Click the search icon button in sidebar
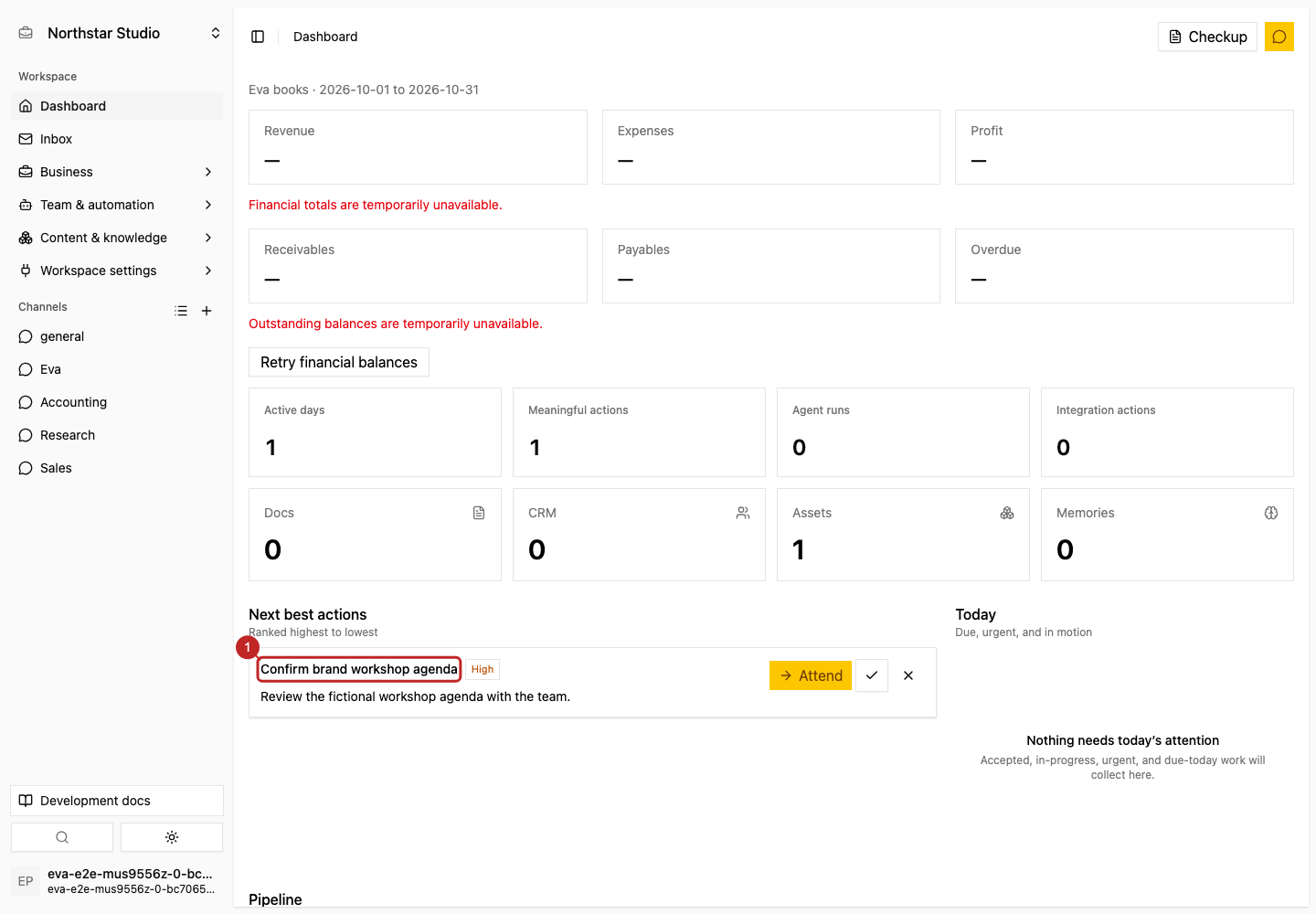The height and width of the screenshot is (914, 1316). tap(62, 837)
